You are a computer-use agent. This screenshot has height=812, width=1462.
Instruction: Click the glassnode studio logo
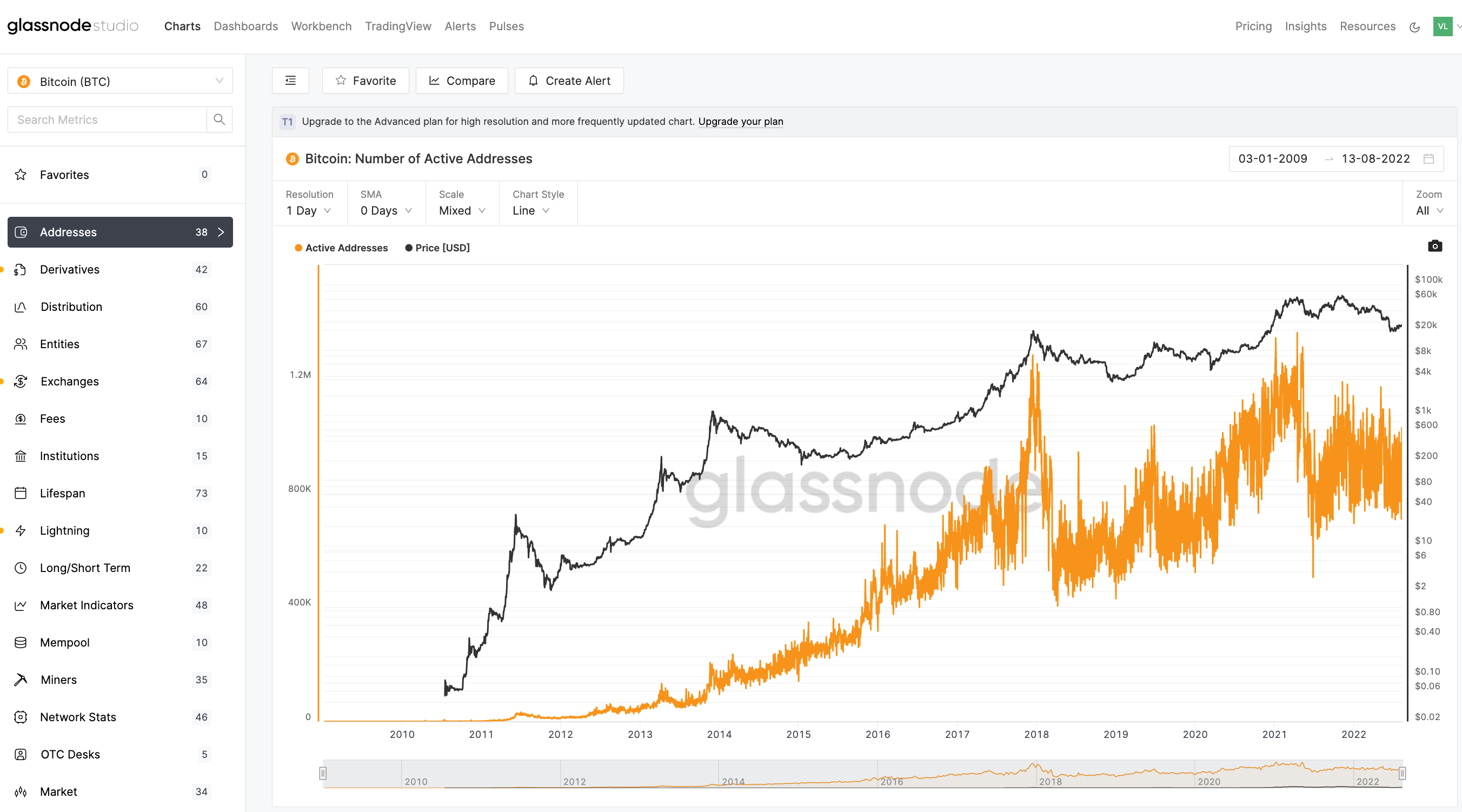point(72,26)
